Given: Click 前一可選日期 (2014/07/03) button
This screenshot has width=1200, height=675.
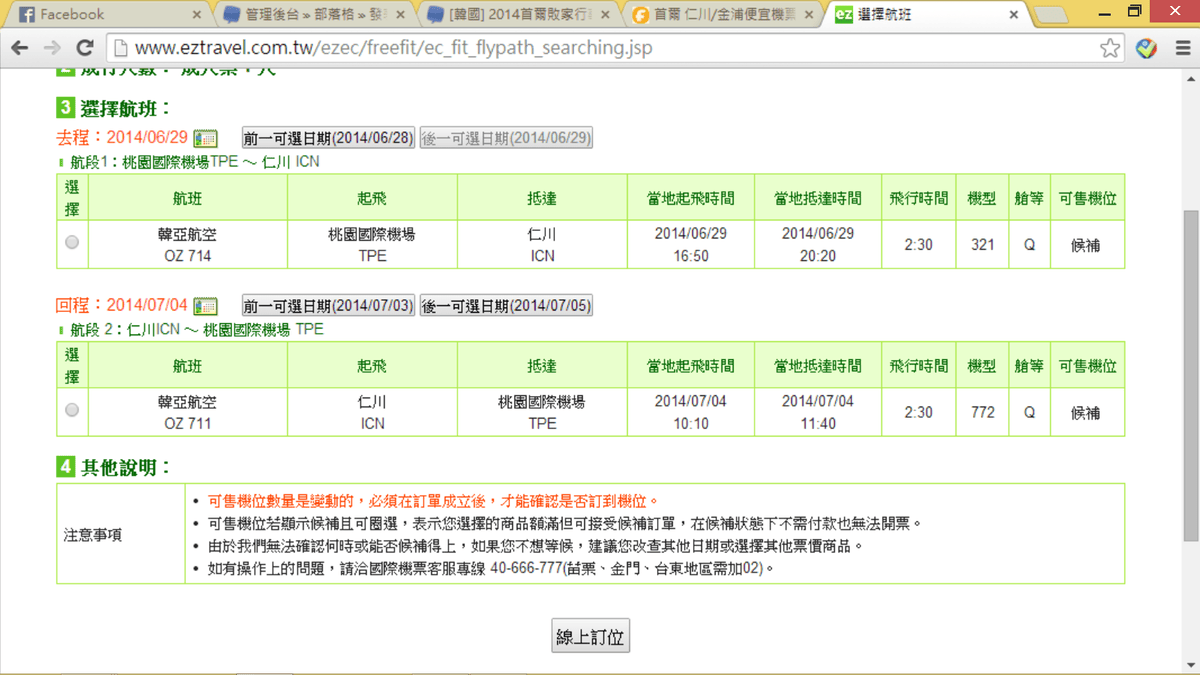Looking at the screenshot, I should [329, 306].
